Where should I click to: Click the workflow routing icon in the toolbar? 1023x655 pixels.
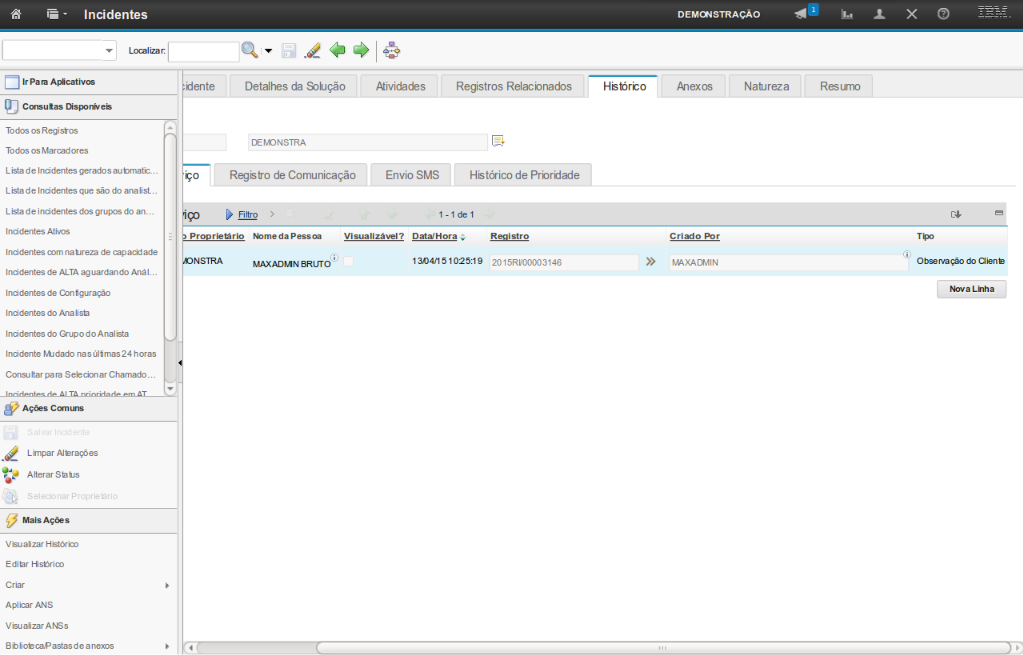391,50
